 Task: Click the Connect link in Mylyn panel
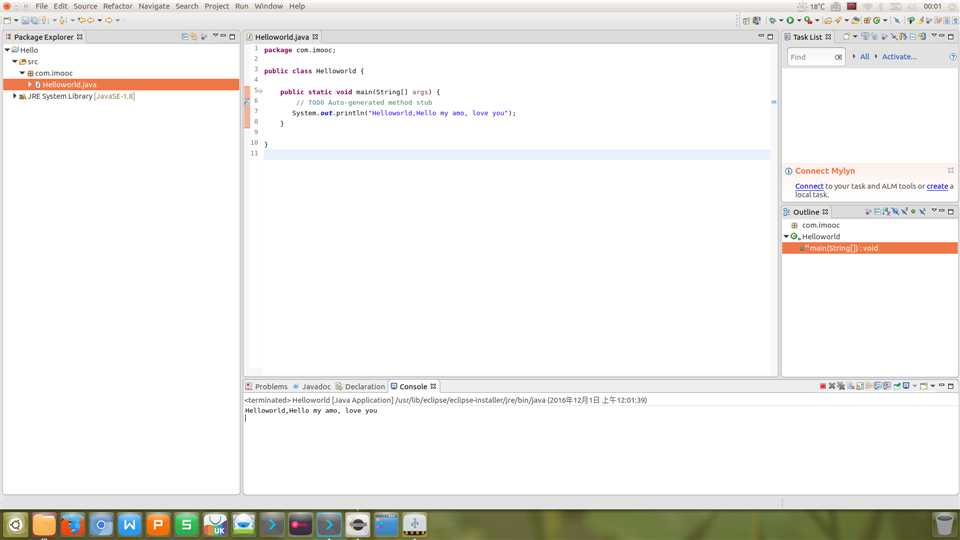coord(809,186)
